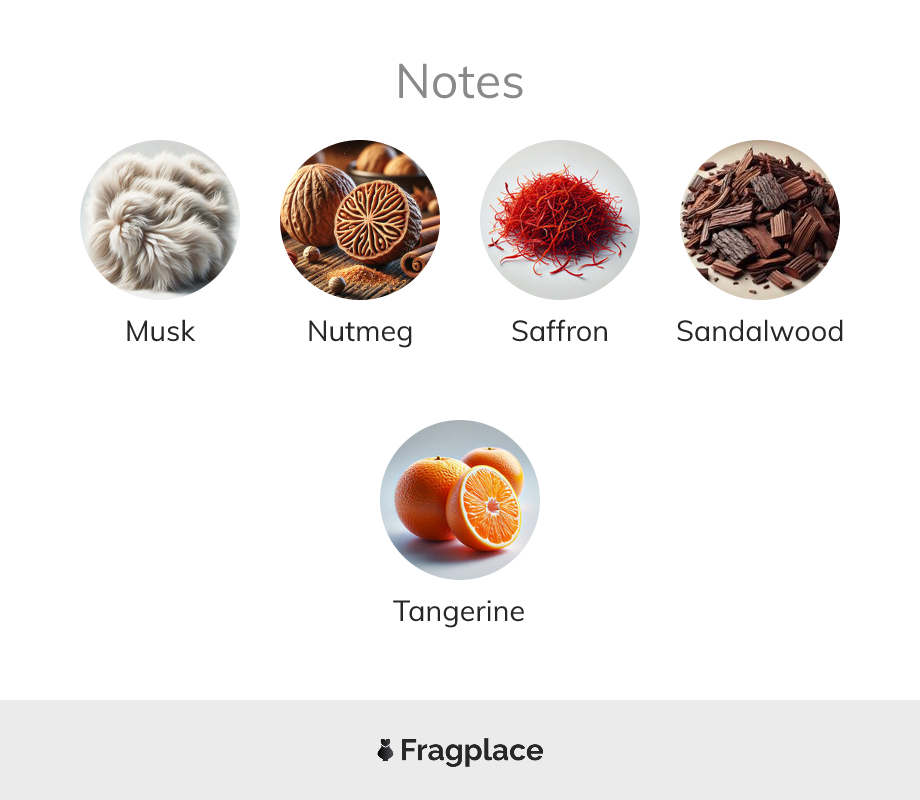This screenshot has width=920, height=800.
Task: Select the Tangerine fruit note image
Action: click(x=460, y=499)
